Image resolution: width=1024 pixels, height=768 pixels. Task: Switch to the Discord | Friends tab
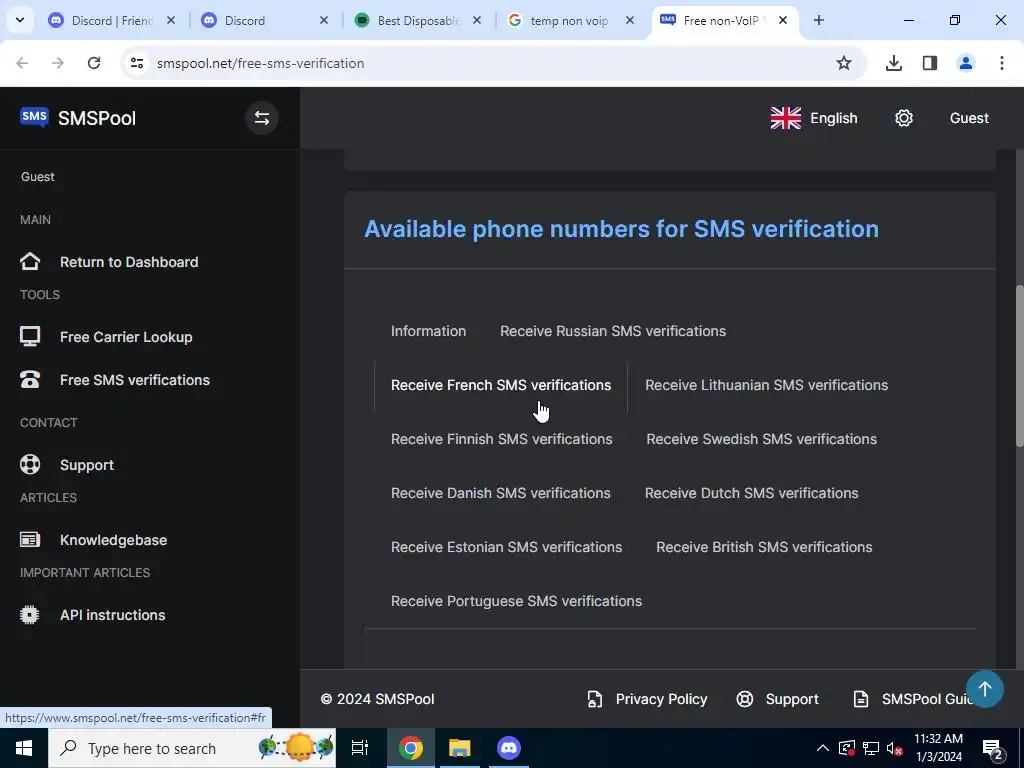(x=112, y=20)
